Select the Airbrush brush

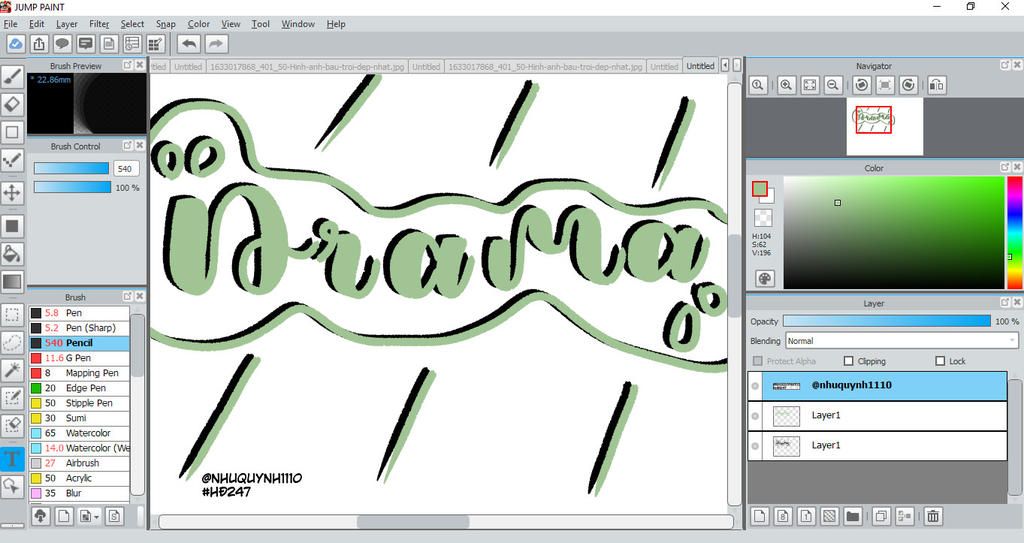79,463
